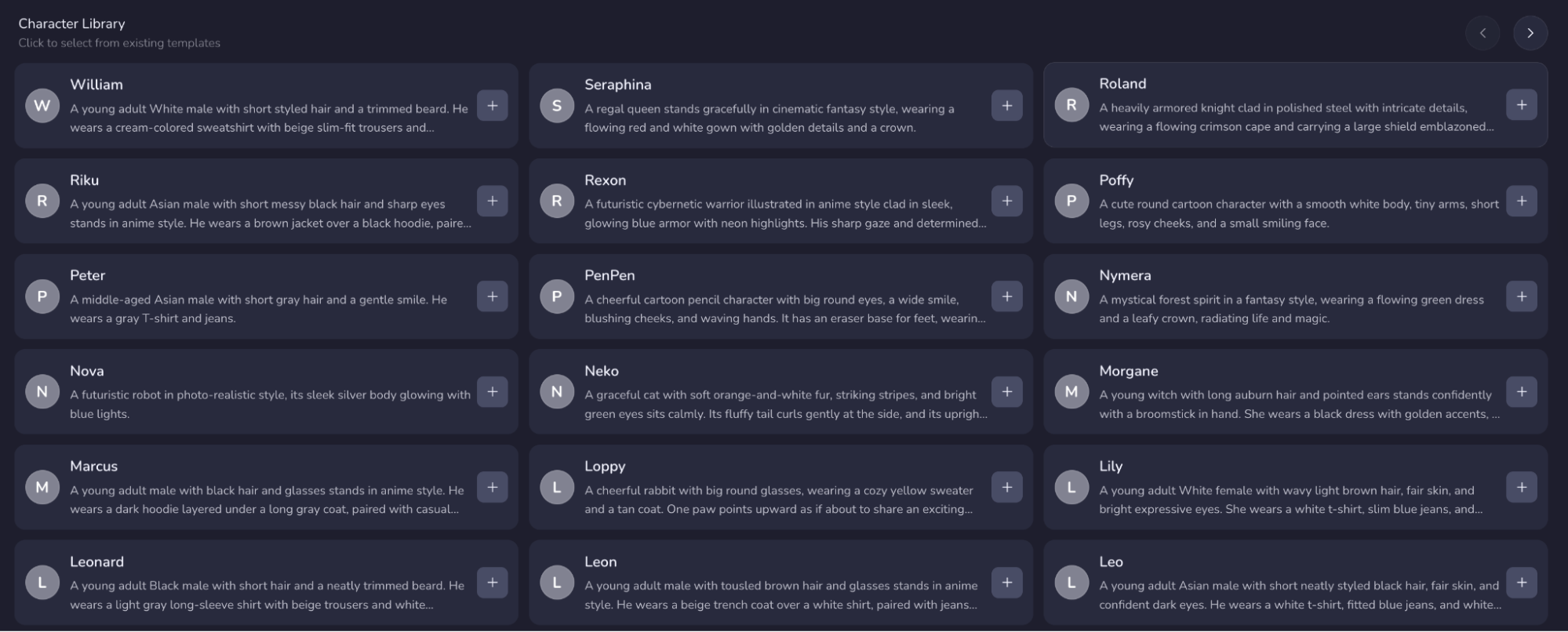Select Nova's avatar icon
Viewport: 1568px width, 632px height.
(x=42, y=391)
